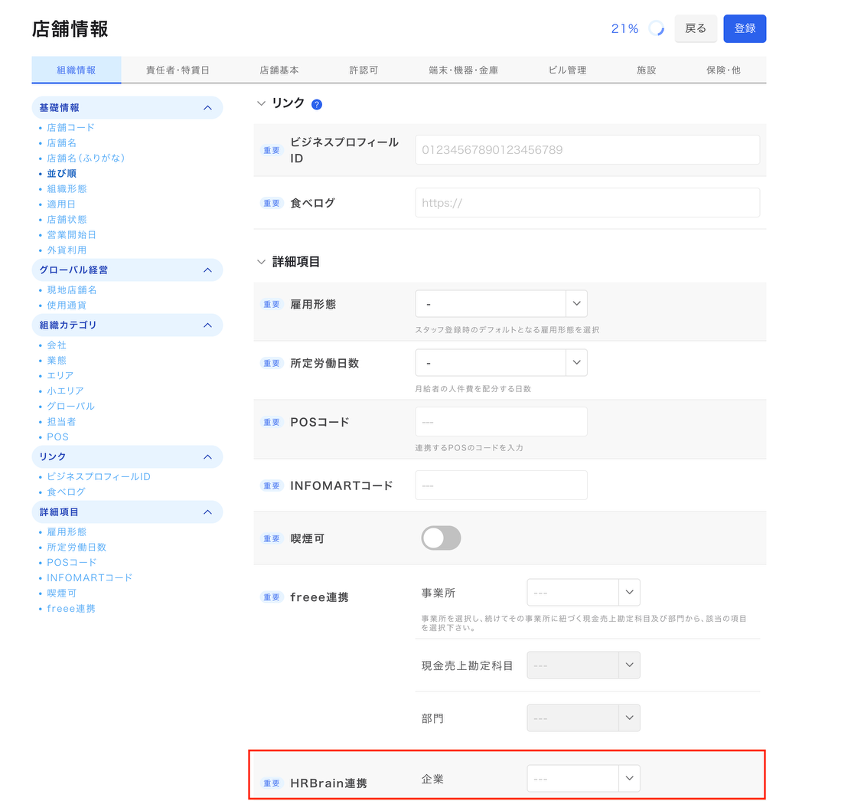Open the freee連携 事業所 dropdown
Viewport: 864px width, 802px height.
[x=583, y=592]
